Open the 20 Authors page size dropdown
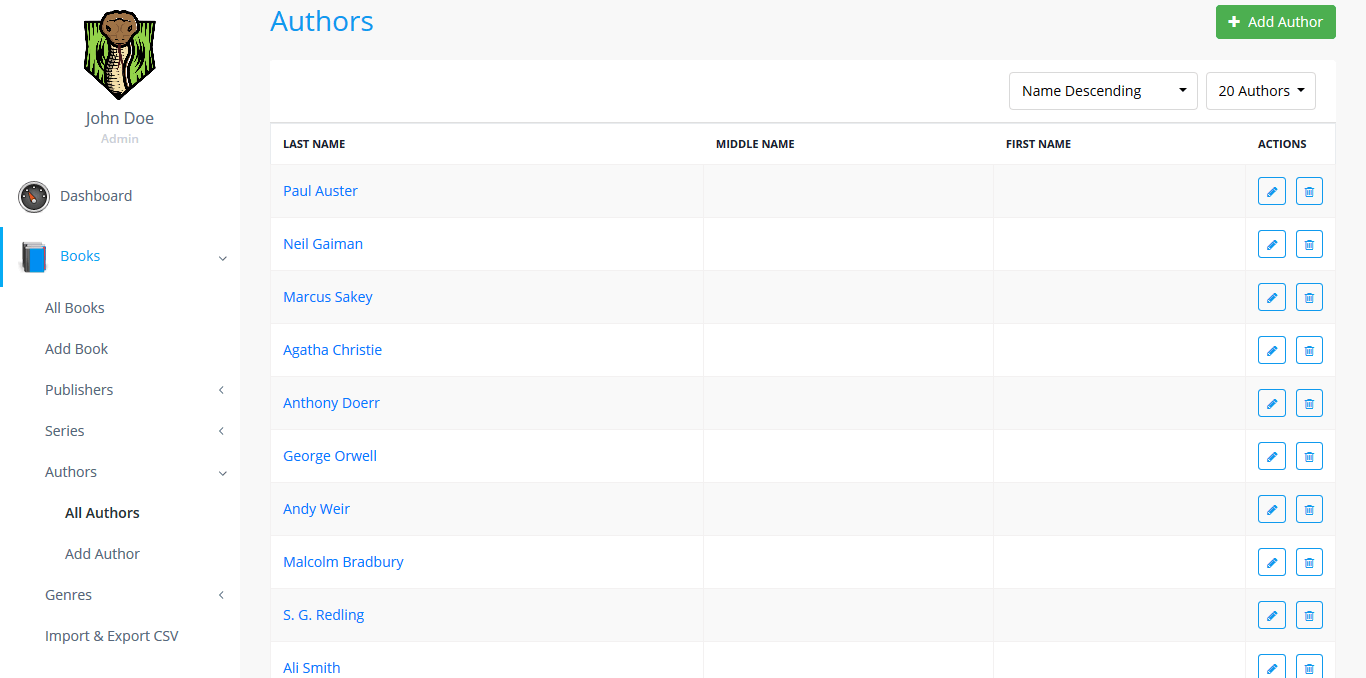The height and width of the screenshot is (678, 1366). (x=1260, y=91)
